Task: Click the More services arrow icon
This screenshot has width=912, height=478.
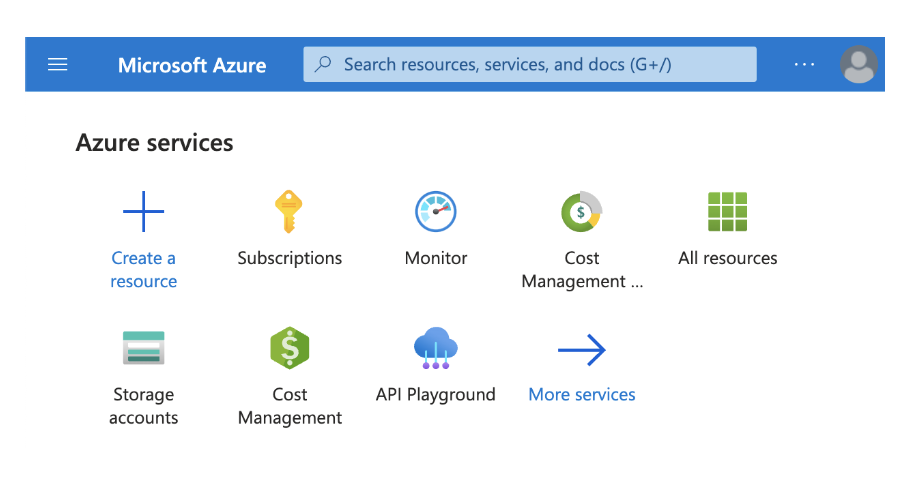Action: [582, 350]
